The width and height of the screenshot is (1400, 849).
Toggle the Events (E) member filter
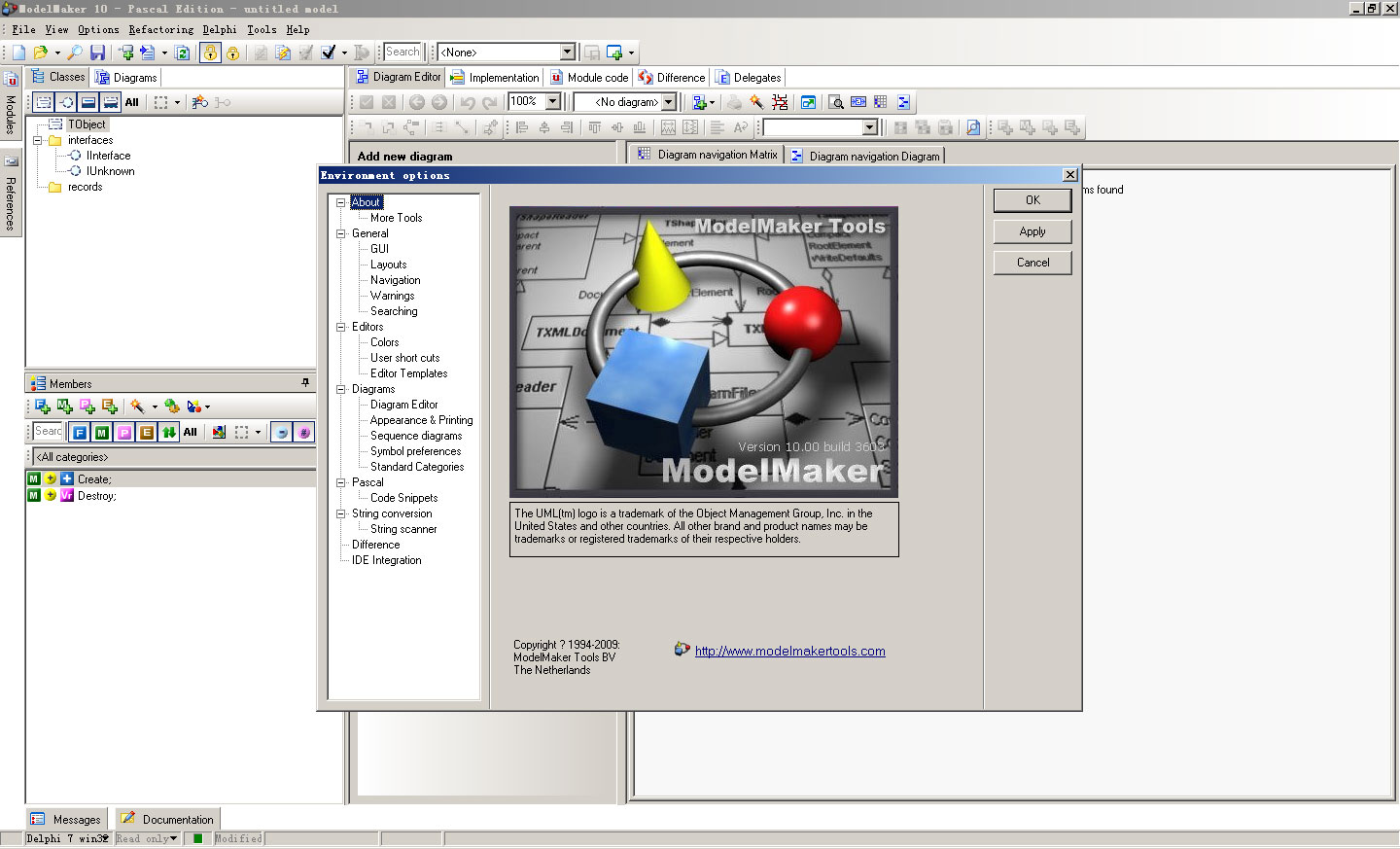tap(147, 432)
